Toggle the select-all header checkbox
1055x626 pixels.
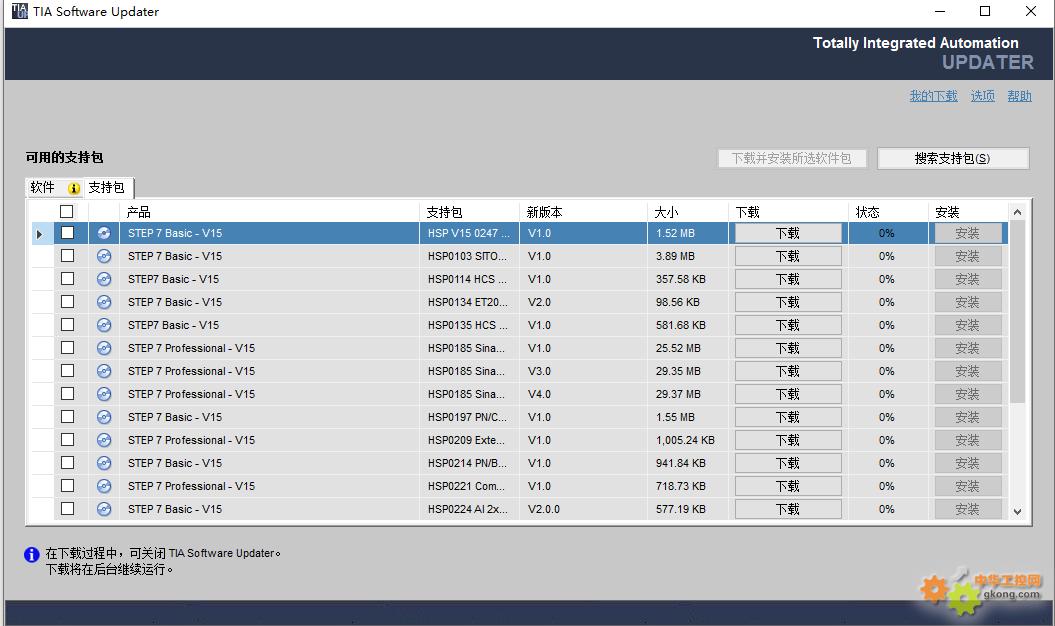coord(67,211)
